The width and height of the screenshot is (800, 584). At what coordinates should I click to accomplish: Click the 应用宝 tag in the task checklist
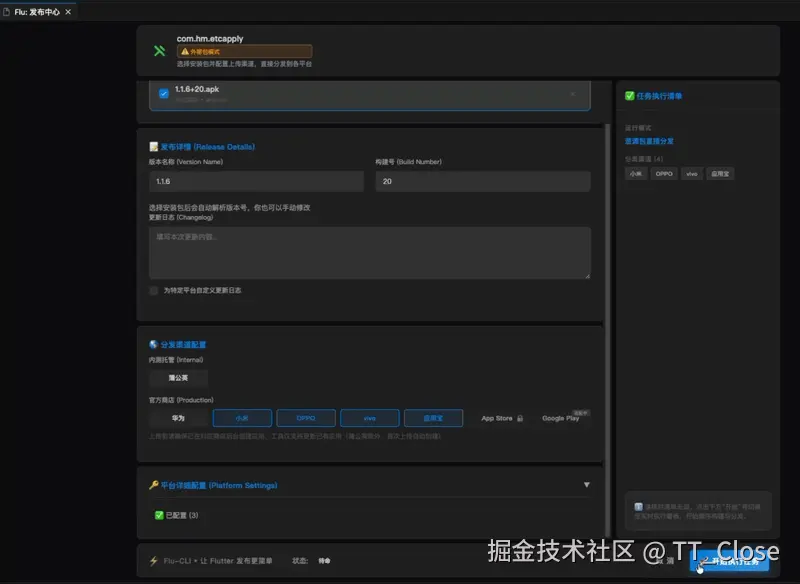[x=720, y=174]
